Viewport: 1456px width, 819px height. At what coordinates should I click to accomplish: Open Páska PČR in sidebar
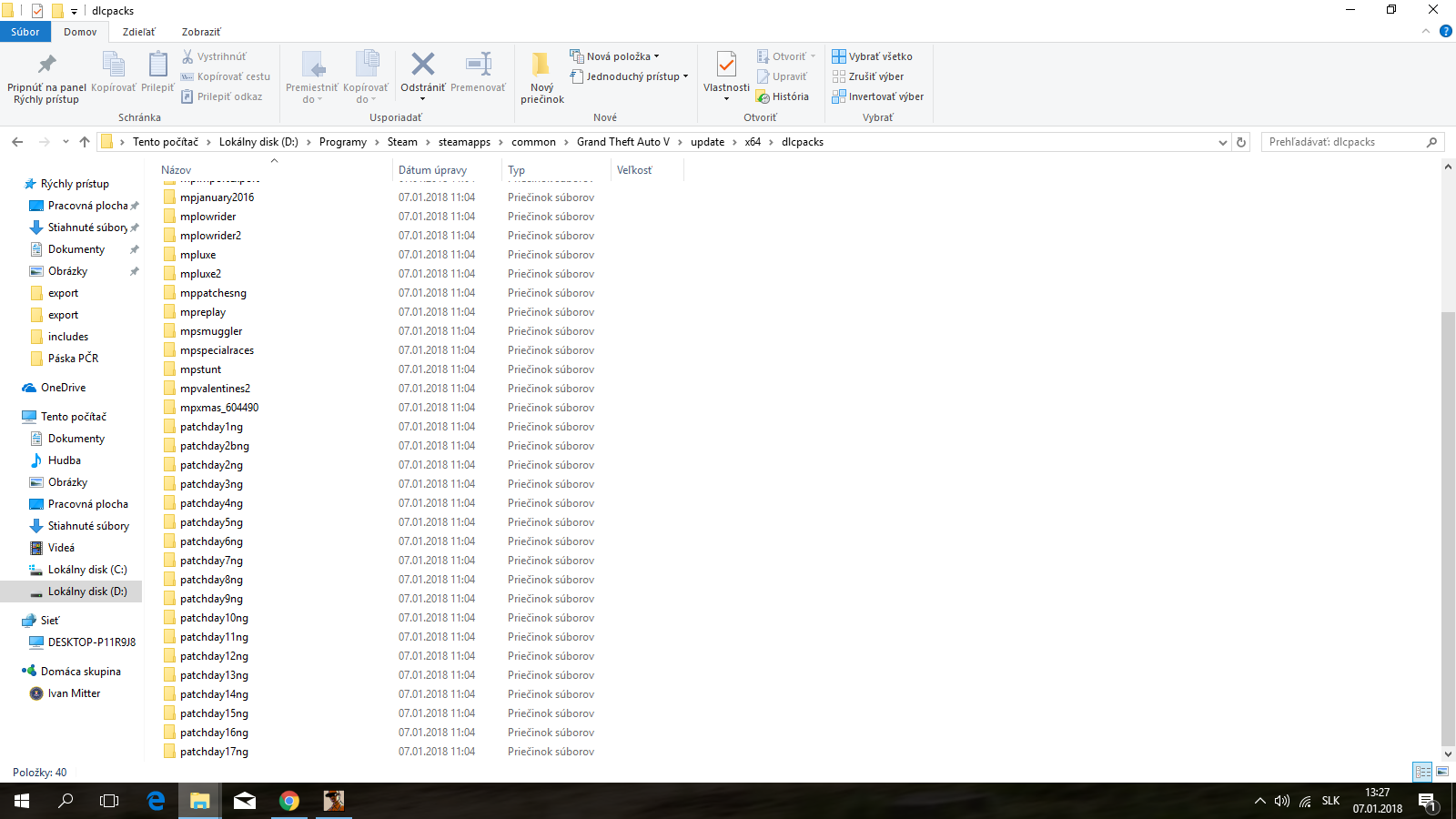pyautogui.click(x=73, y=359)
